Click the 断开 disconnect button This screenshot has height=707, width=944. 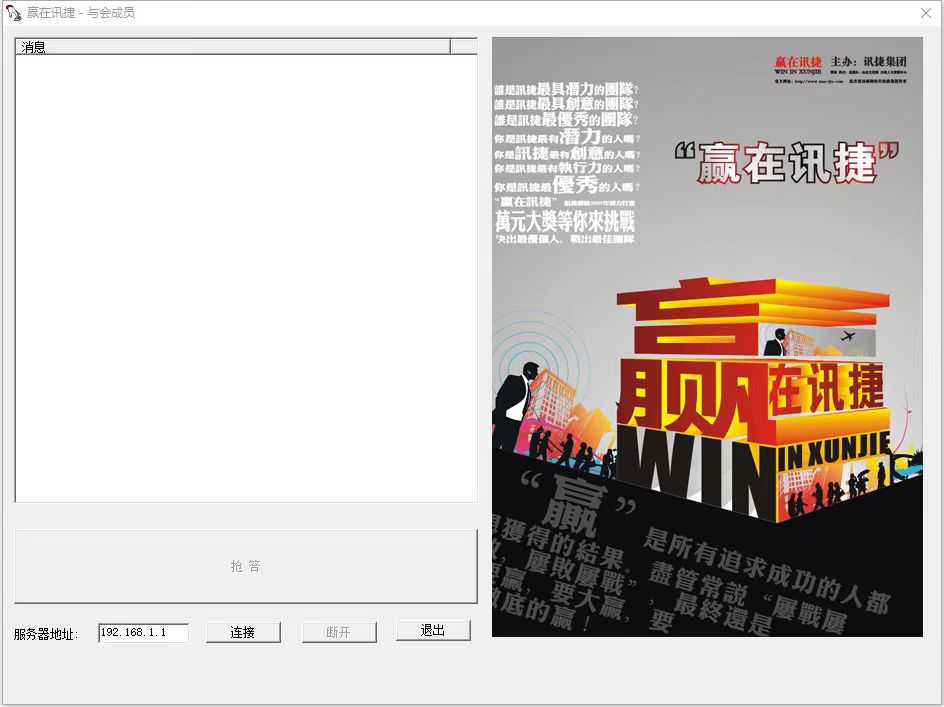[339, 632]
